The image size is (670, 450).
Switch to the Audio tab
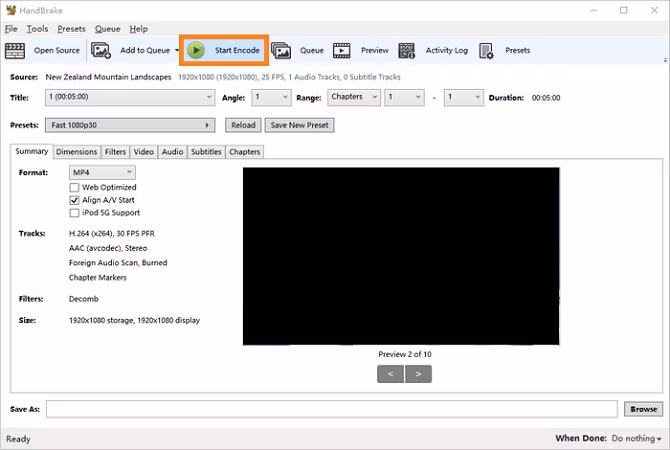click(x=173, y=152)
